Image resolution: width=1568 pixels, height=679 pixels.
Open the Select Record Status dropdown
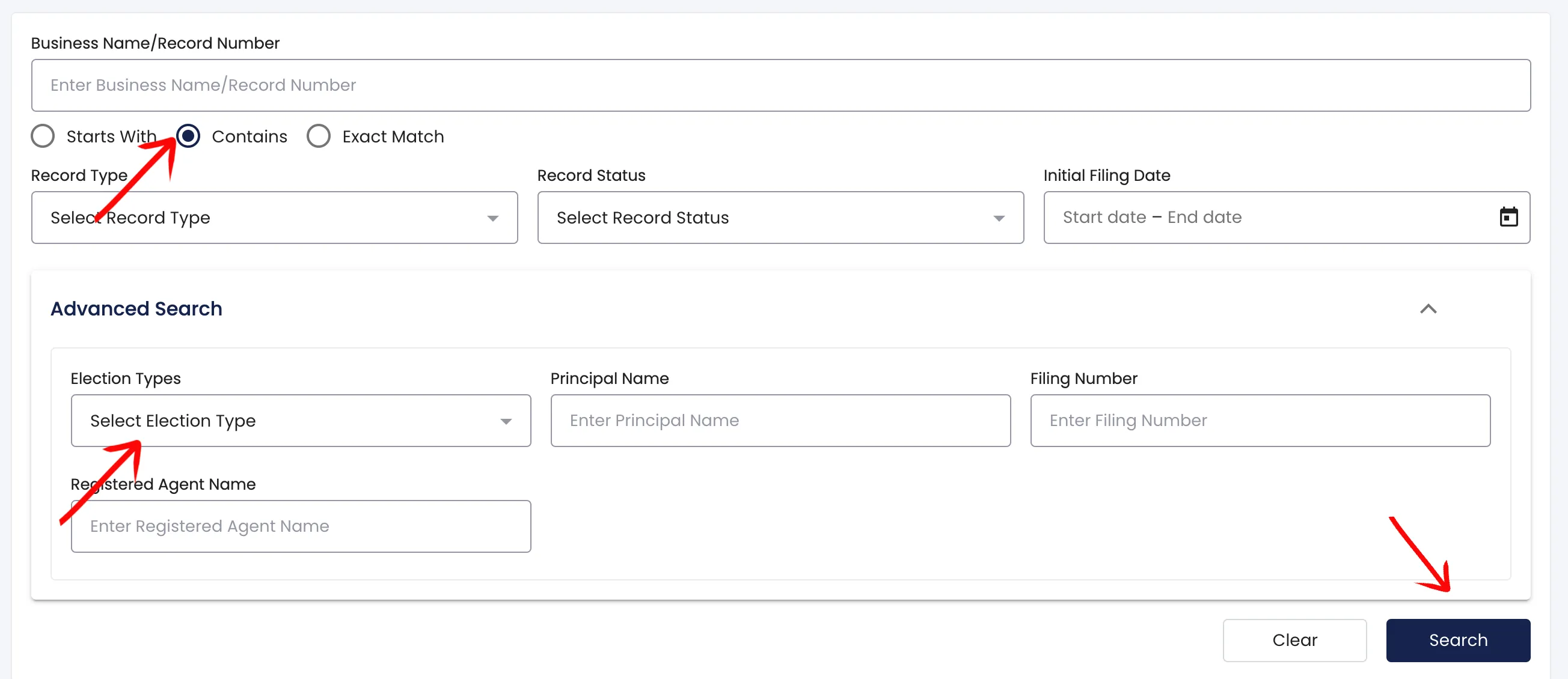780,218
